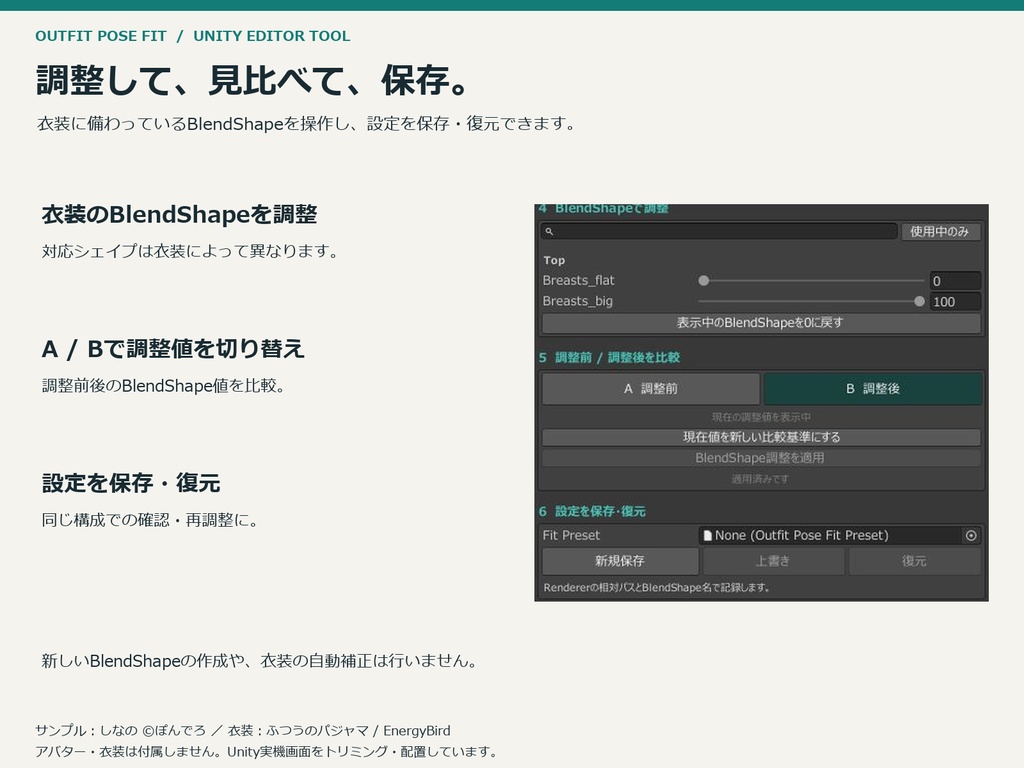
Task: Click the サンプル：しなの credit line
Action: pyautogui.click(x=243, y=731)
